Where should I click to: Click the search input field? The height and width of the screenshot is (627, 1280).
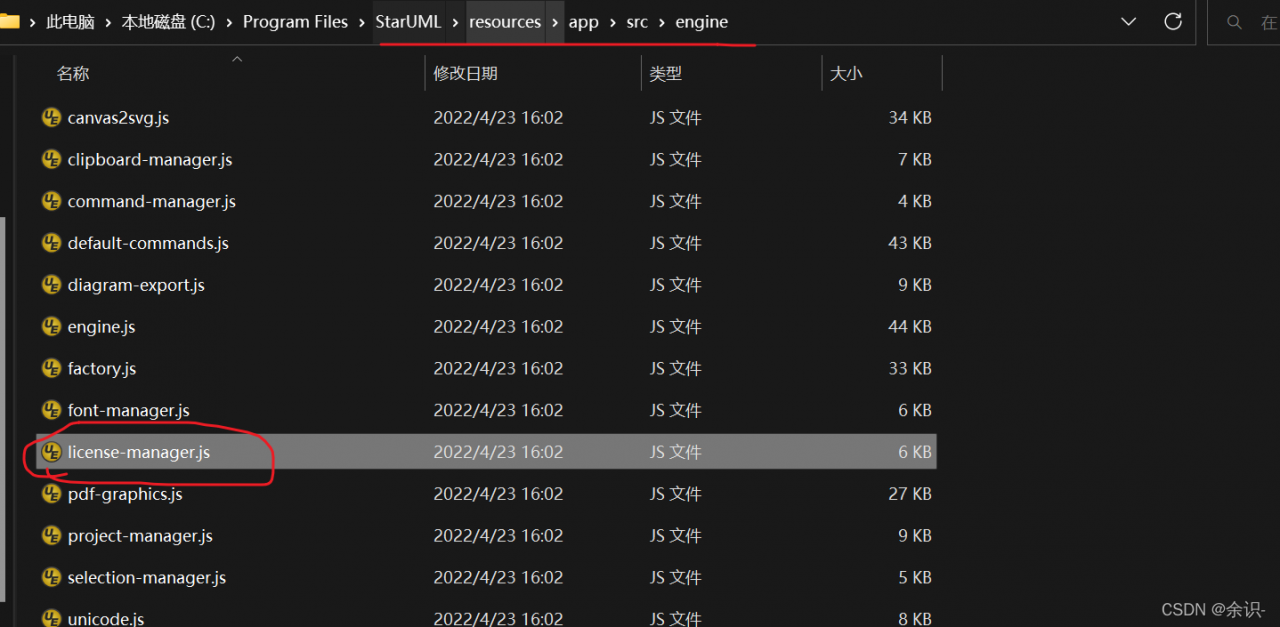point(1244,22)
